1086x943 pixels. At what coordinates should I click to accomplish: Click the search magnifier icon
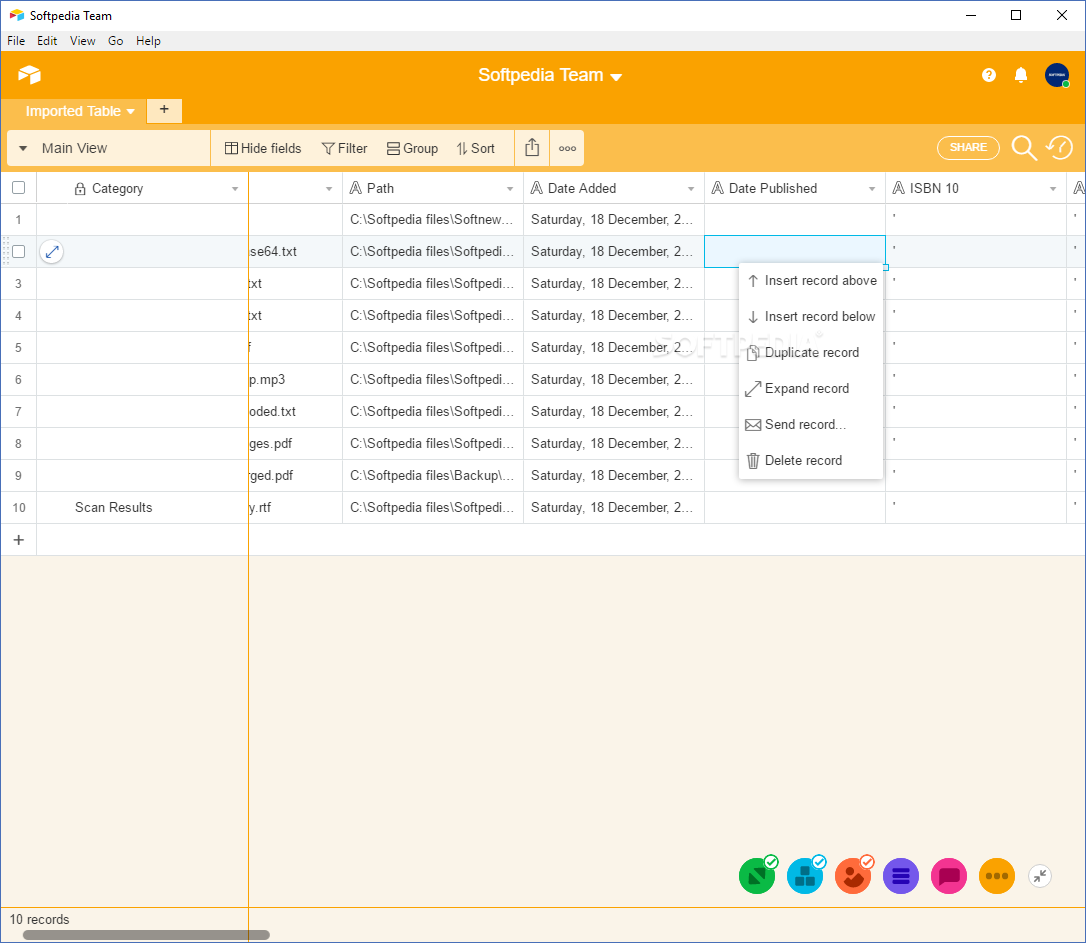1023,147
